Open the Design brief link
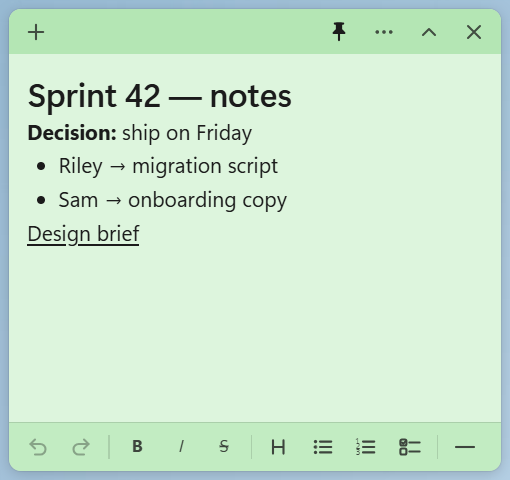The width and height of the screenshot is (510, 480). (x=83, y=234)
